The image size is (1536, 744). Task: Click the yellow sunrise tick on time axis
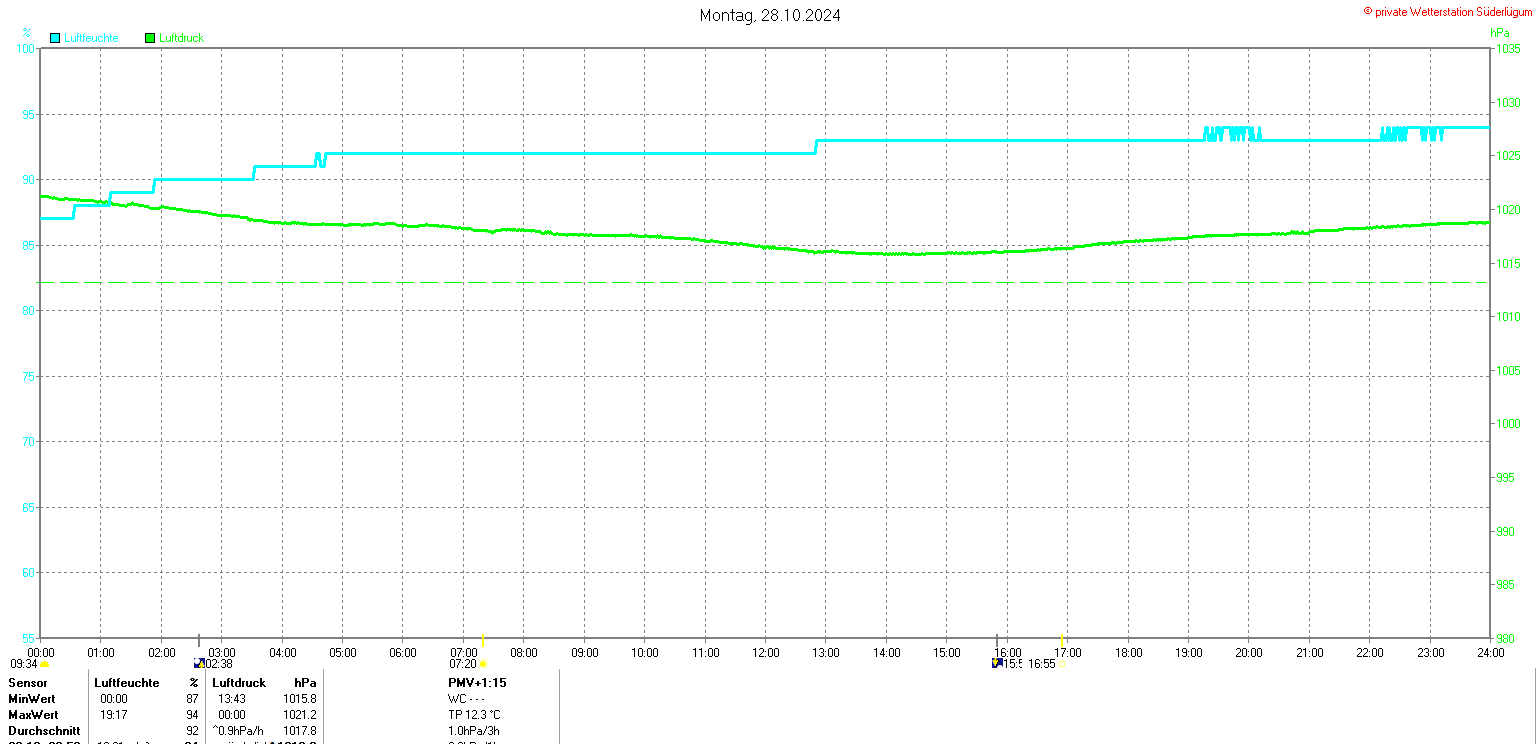(x=483, y=640)
